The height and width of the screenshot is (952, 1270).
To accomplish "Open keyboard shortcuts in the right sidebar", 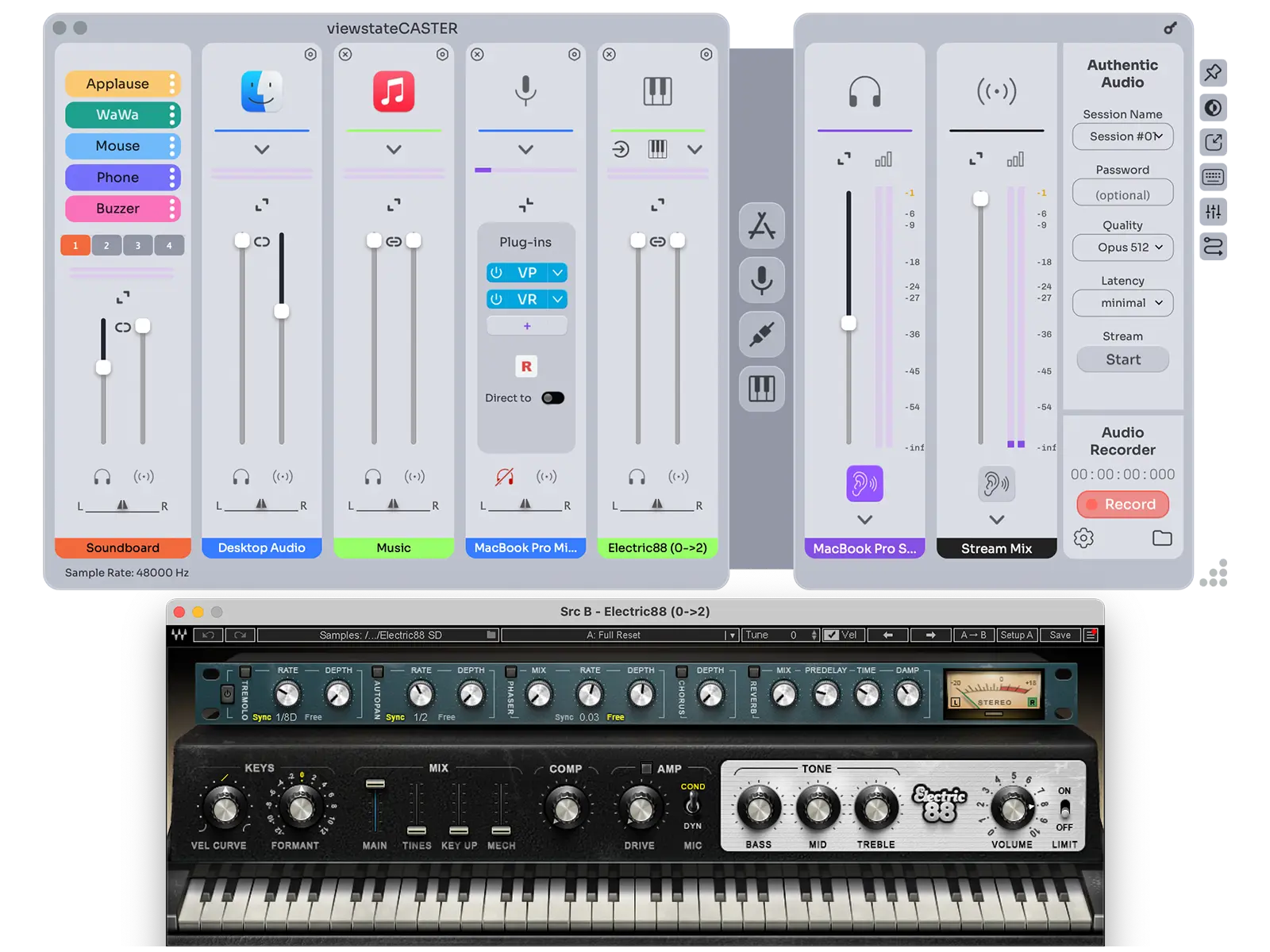I will (1213, 175).
